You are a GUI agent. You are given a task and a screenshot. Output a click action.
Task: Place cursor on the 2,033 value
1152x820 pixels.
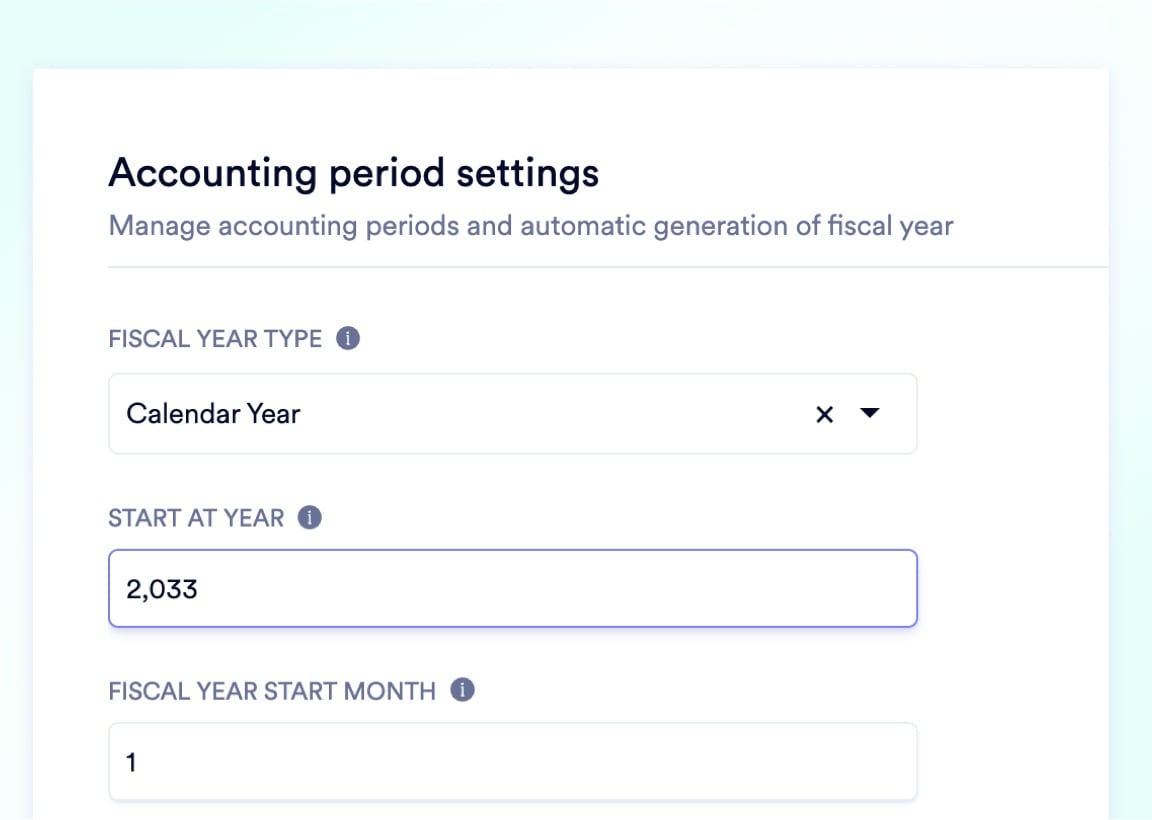pos(162,589)
